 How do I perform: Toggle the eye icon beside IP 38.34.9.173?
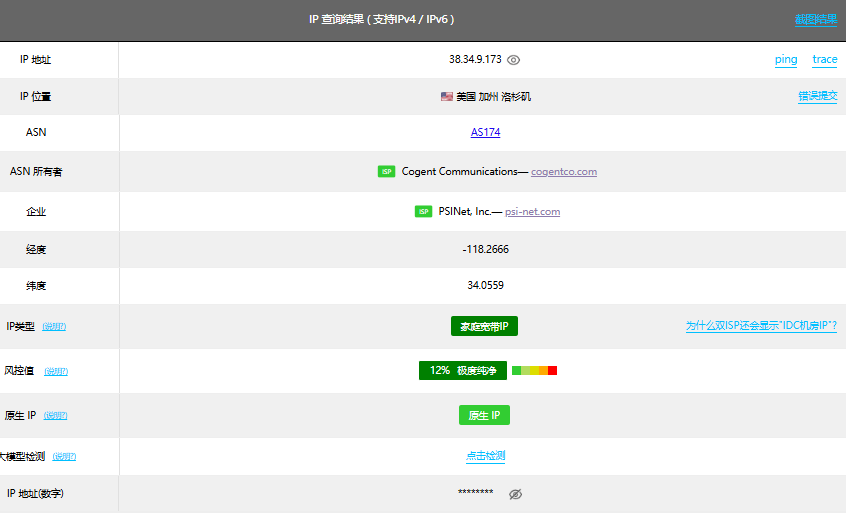point(514,60)
